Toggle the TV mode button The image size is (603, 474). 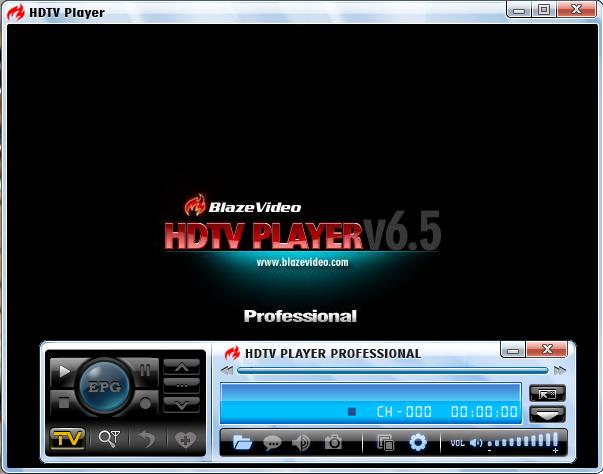tap(67, 439)
